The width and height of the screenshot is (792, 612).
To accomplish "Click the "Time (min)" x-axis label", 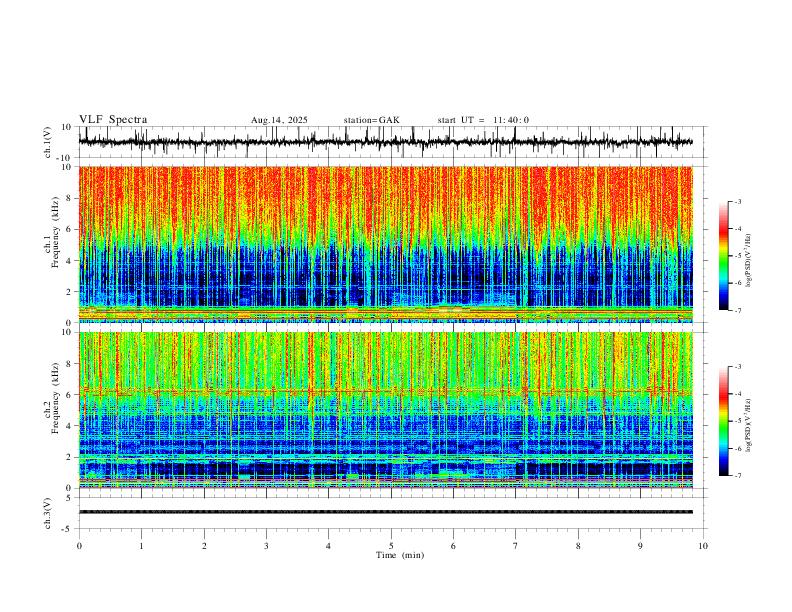I will (x=400, y=555).
